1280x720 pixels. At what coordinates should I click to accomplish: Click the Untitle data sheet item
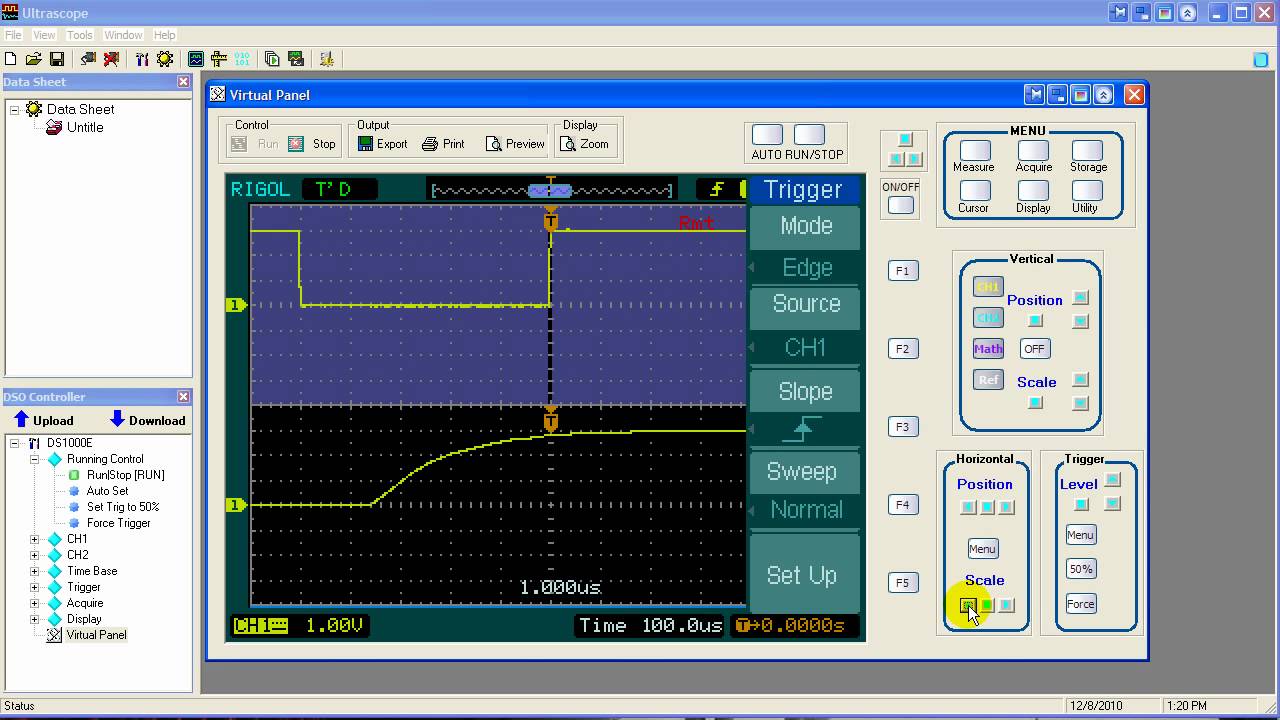tap(85, 127)
